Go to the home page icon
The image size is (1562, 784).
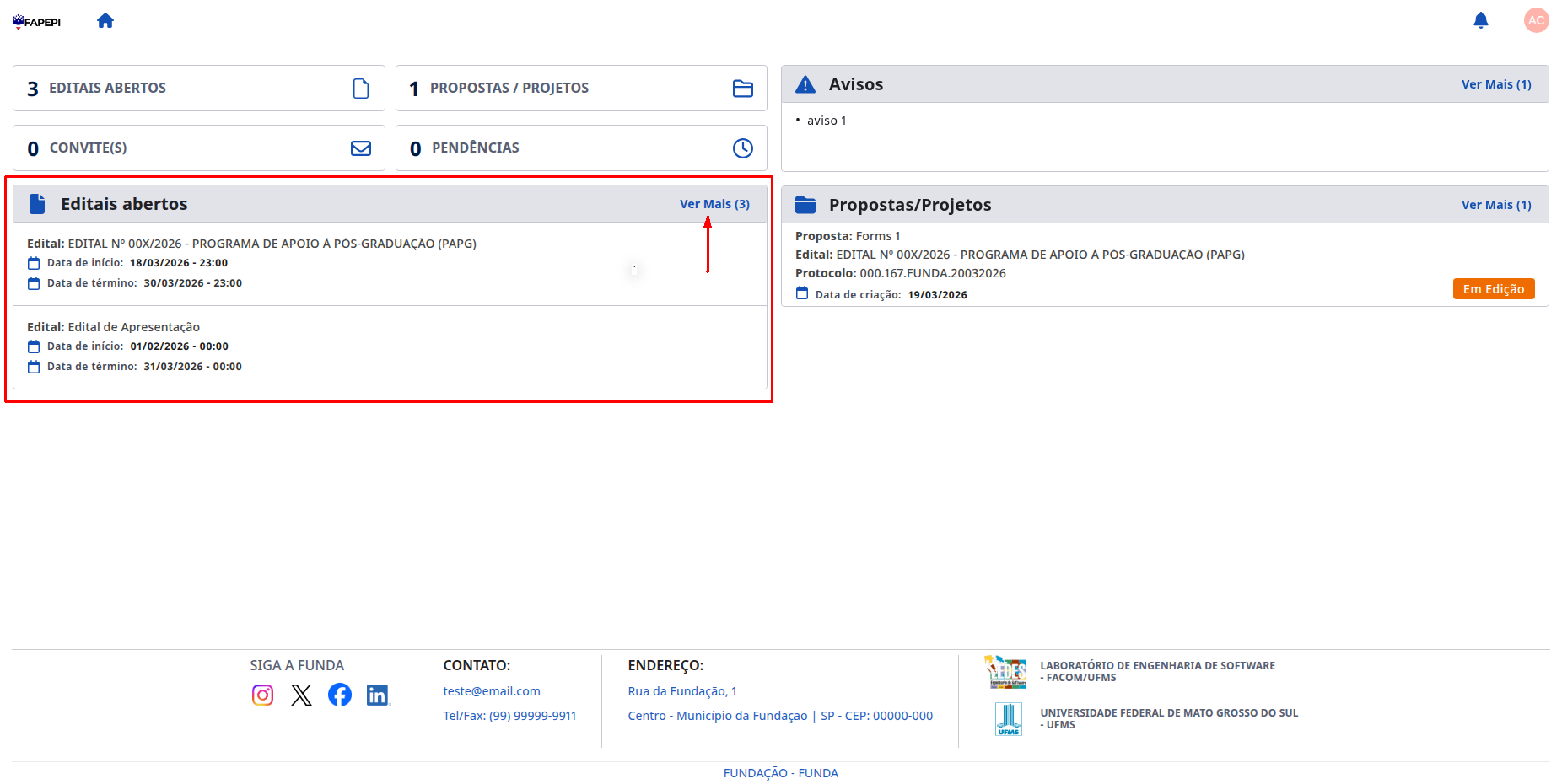click(x=105, y=20)
